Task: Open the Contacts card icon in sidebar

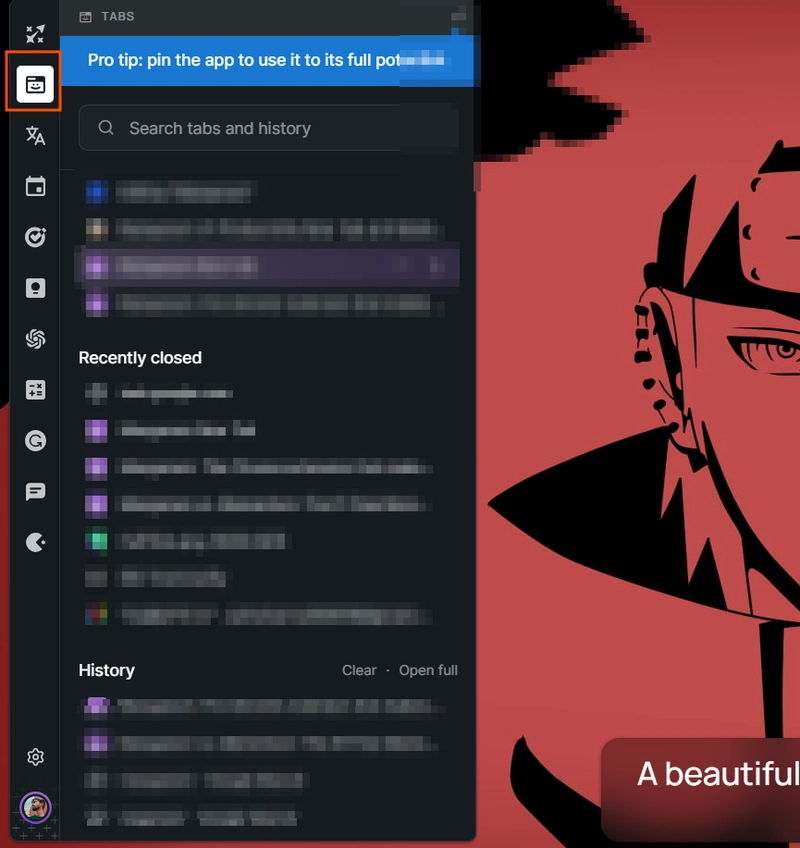Action: point(35,288)
